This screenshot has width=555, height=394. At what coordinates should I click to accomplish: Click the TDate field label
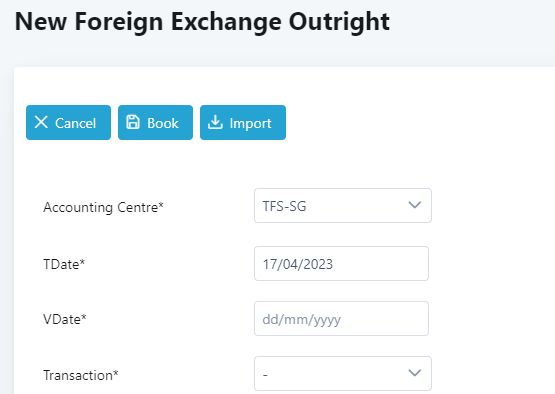pos(64,264)
